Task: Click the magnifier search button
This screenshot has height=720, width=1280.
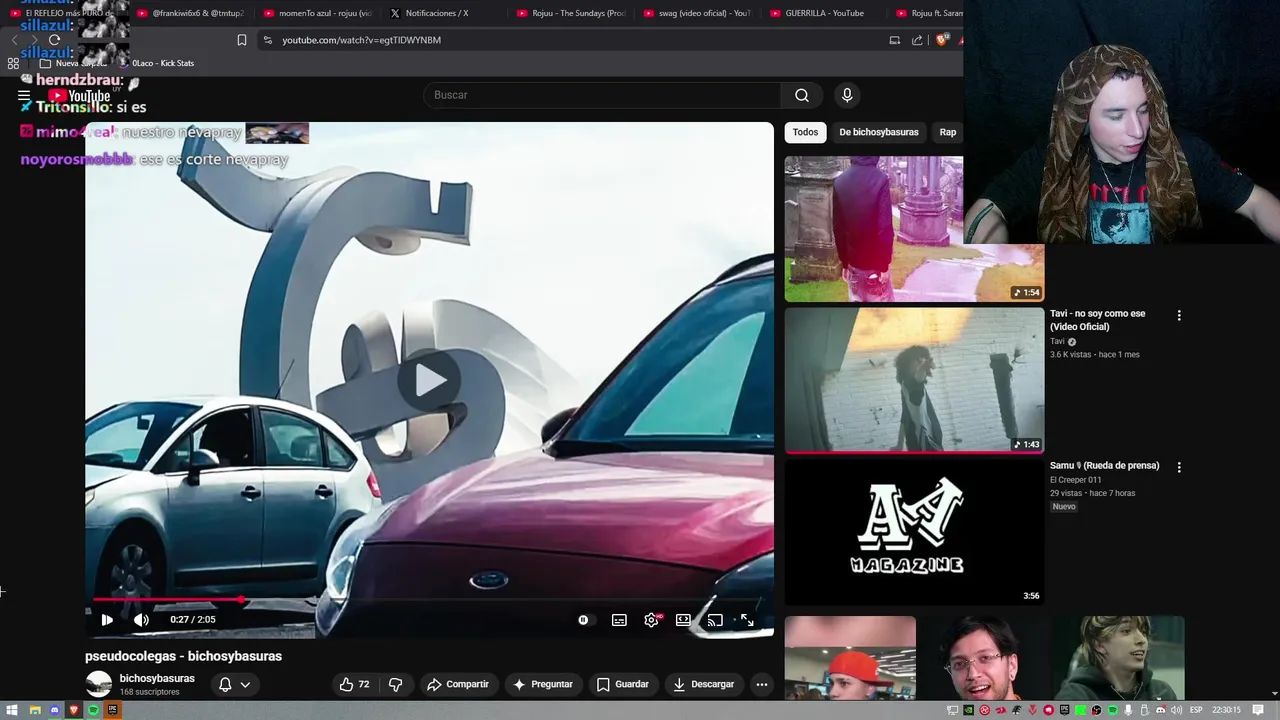Action: pyautogui.click(x=802, y=95)
